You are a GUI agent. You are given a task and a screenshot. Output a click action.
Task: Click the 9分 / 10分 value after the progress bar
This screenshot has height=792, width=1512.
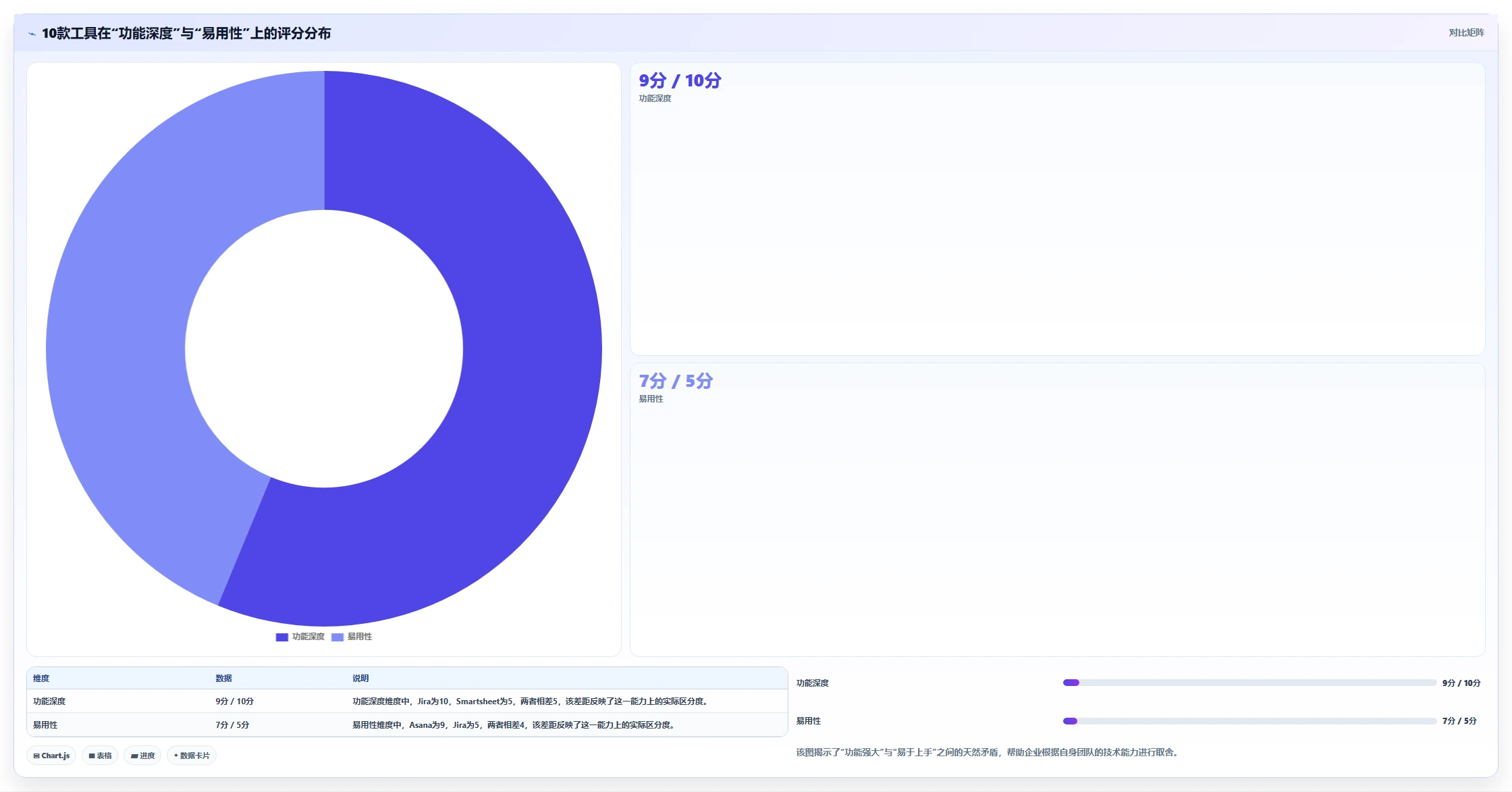point(1461,683)
